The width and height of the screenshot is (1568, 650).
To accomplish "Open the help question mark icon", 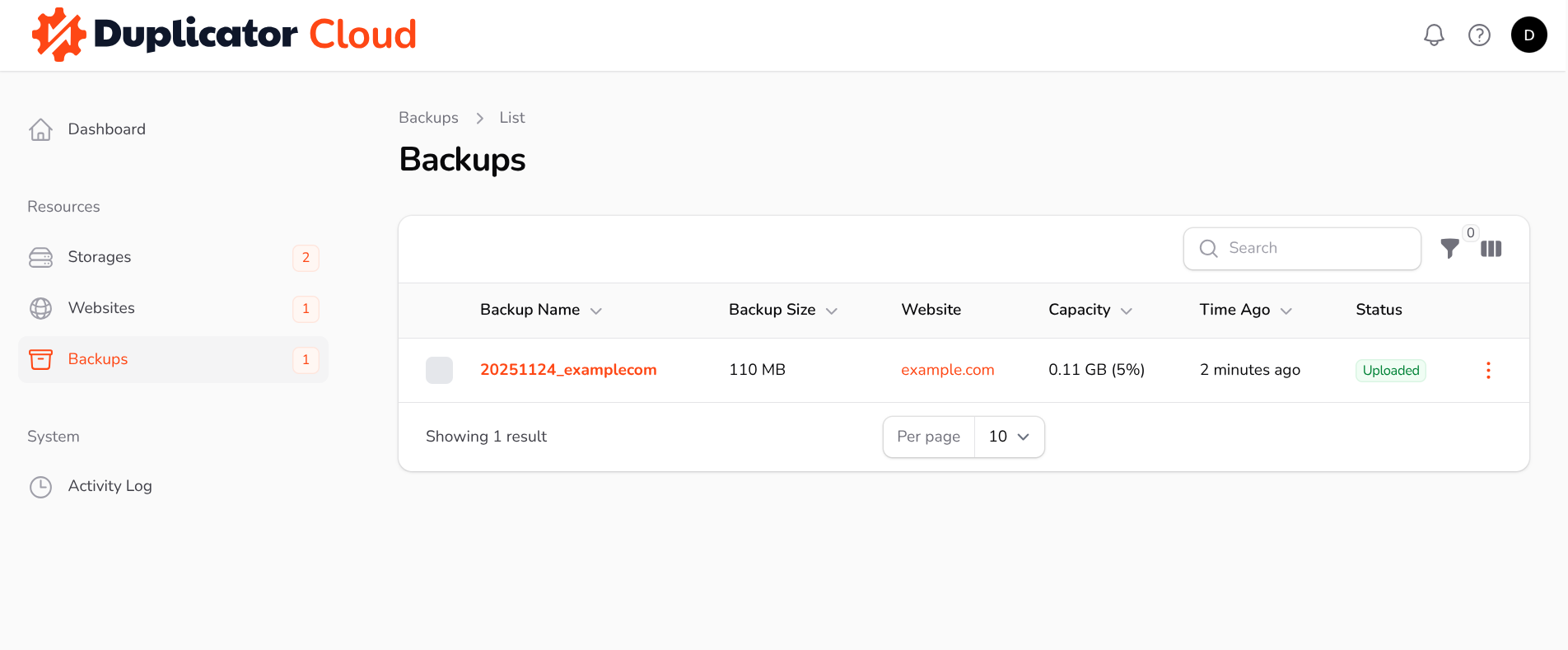I will [1479, 35].
